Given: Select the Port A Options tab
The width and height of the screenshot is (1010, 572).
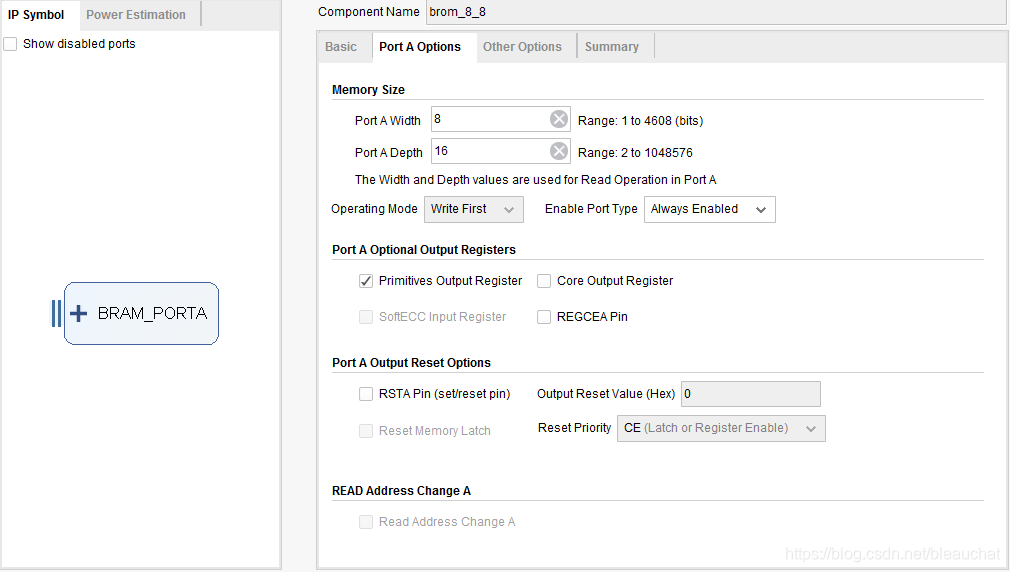Looking at the screenshot, I should click(x=420, y=47).
